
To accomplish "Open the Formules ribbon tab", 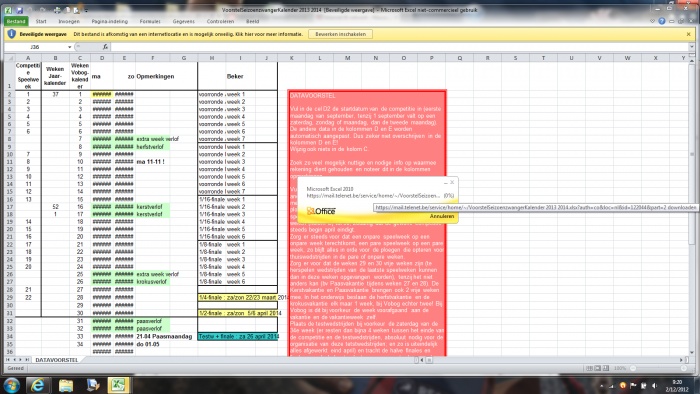I will [150, 21].
